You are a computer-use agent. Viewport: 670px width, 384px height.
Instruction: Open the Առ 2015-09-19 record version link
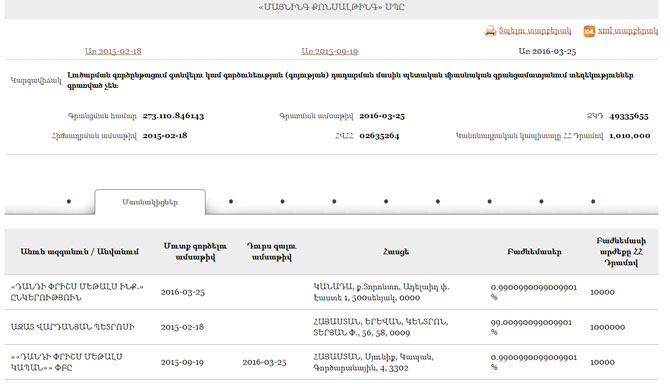pos(329,51)
